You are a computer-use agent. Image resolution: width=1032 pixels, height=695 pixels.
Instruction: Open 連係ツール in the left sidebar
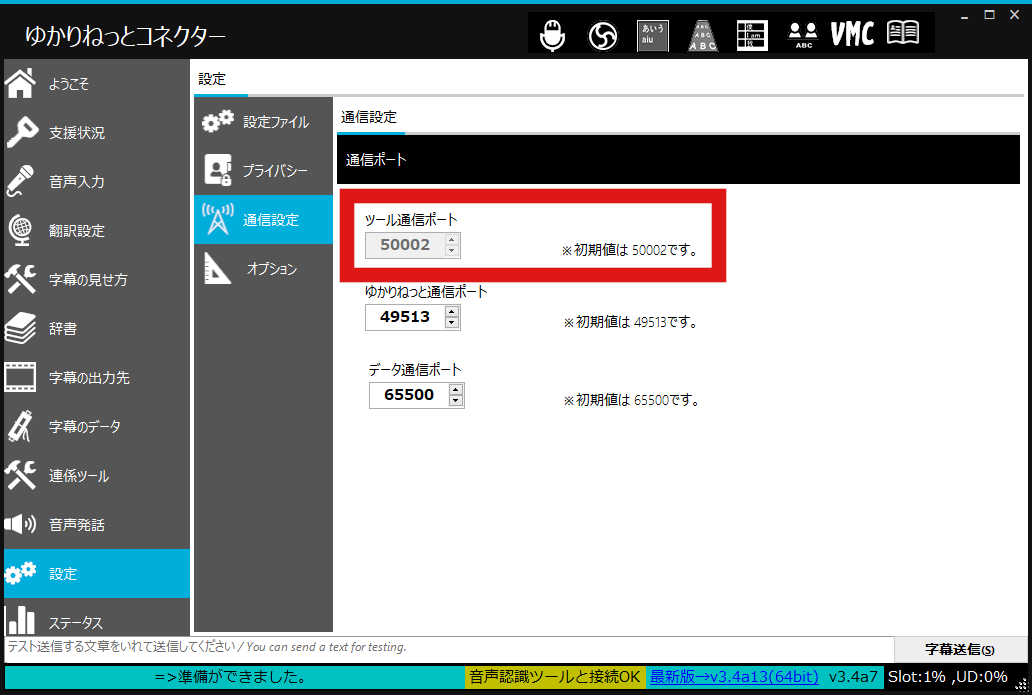[97, 475]
